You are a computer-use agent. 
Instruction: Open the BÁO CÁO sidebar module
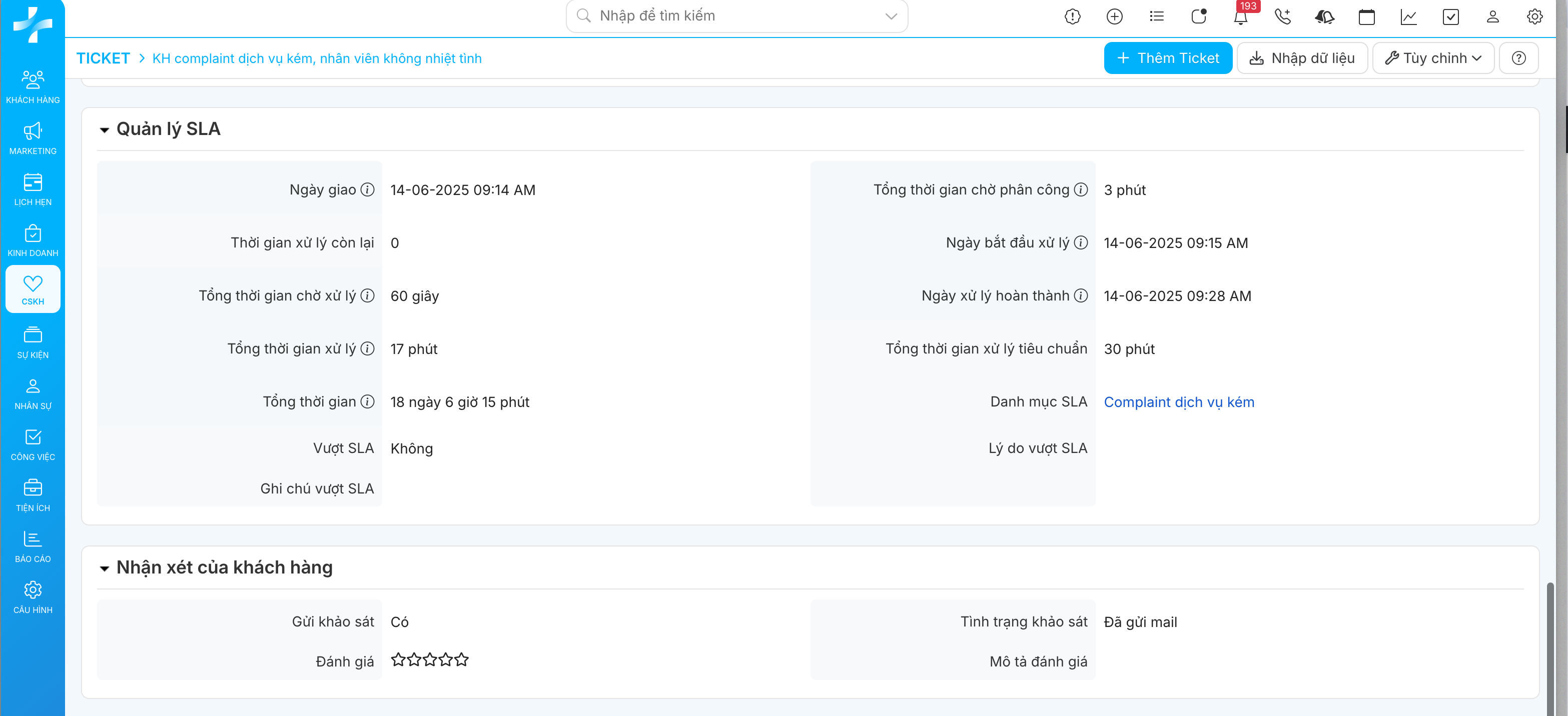[x=33, y=546]
